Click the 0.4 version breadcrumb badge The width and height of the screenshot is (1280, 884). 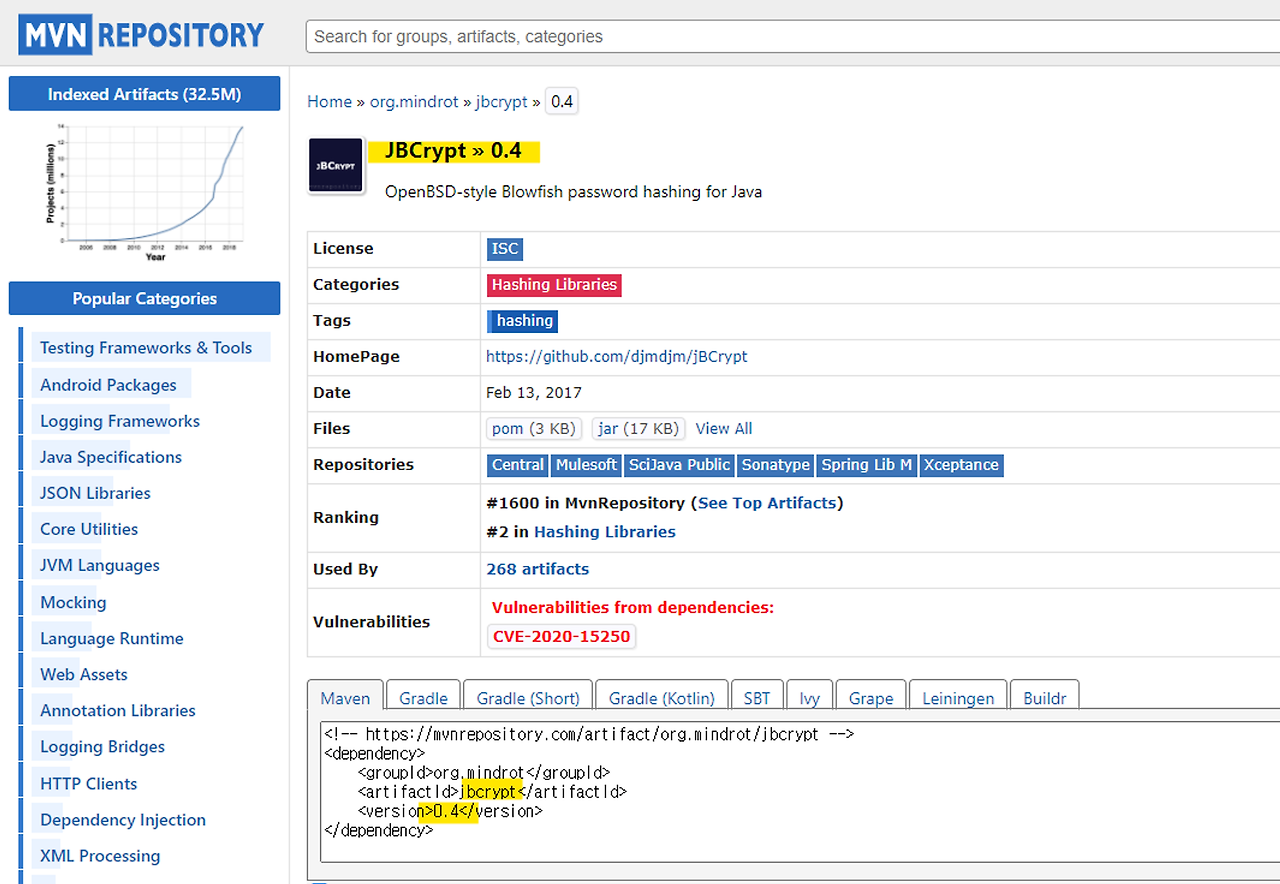tap(562, 101)
